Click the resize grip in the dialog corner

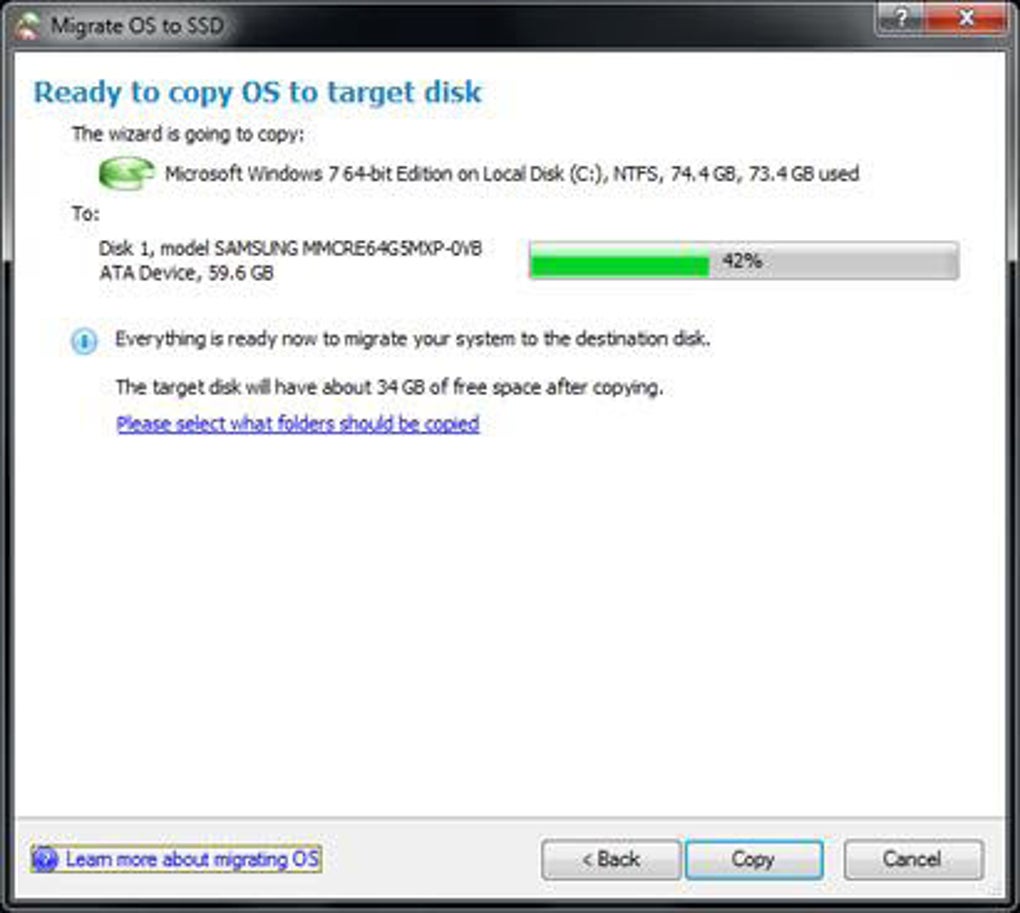pyautogui.click(x=995, y=888)
